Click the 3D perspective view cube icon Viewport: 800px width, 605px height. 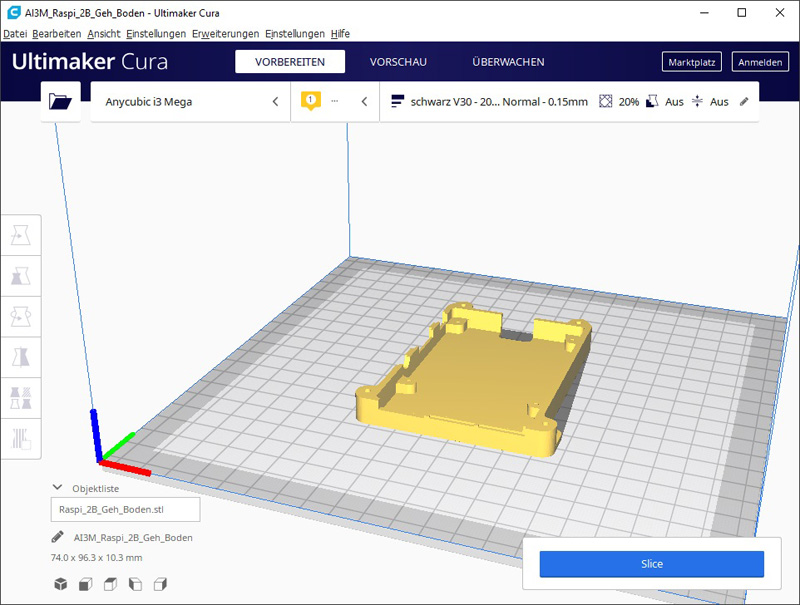click(x=61, y=584)
